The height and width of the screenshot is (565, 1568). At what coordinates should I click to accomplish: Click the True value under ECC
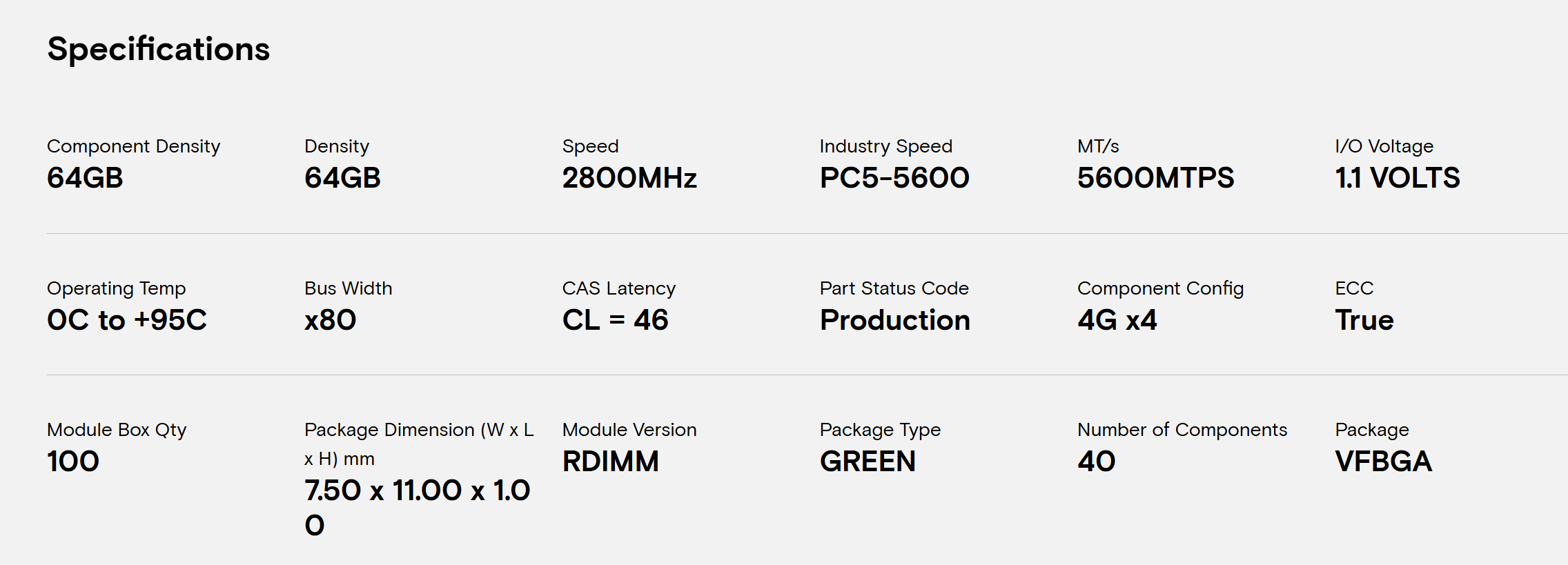1364,320
